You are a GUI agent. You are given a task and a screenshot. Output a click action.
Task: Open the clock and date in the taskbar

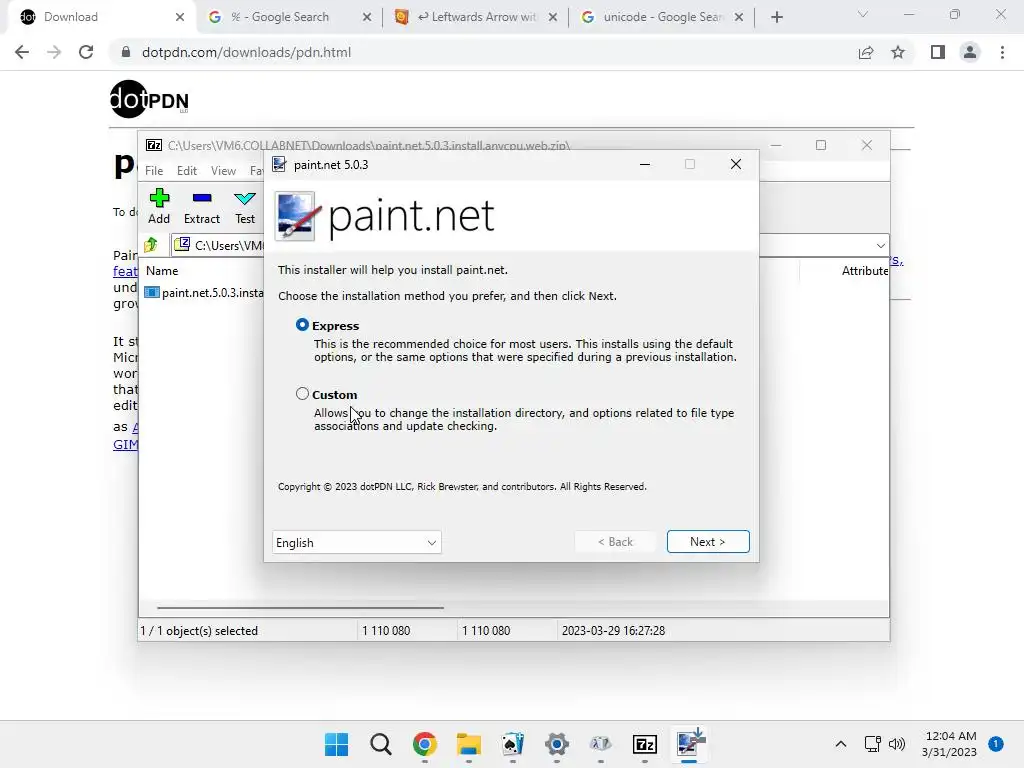pos(950,744)
